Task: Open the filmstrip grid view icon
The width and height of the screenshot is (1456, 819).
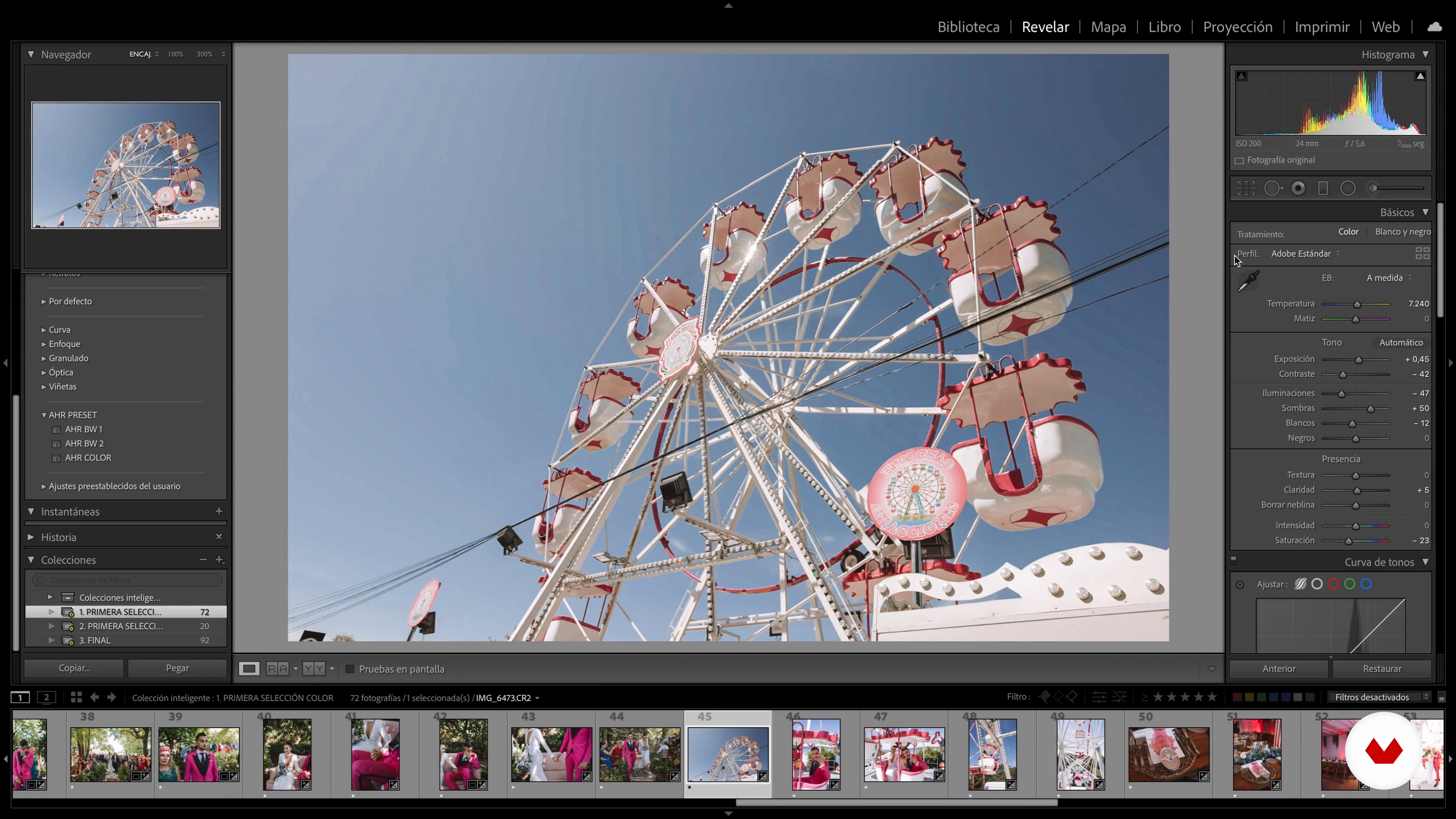Action: pyautogui.click(x=76, y=698)
